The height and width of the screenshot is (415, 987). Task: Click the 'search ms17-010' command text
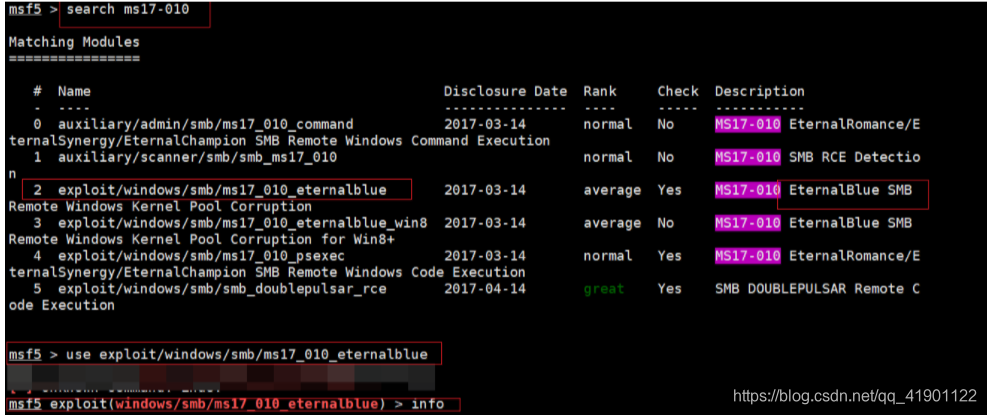[127, 9]
